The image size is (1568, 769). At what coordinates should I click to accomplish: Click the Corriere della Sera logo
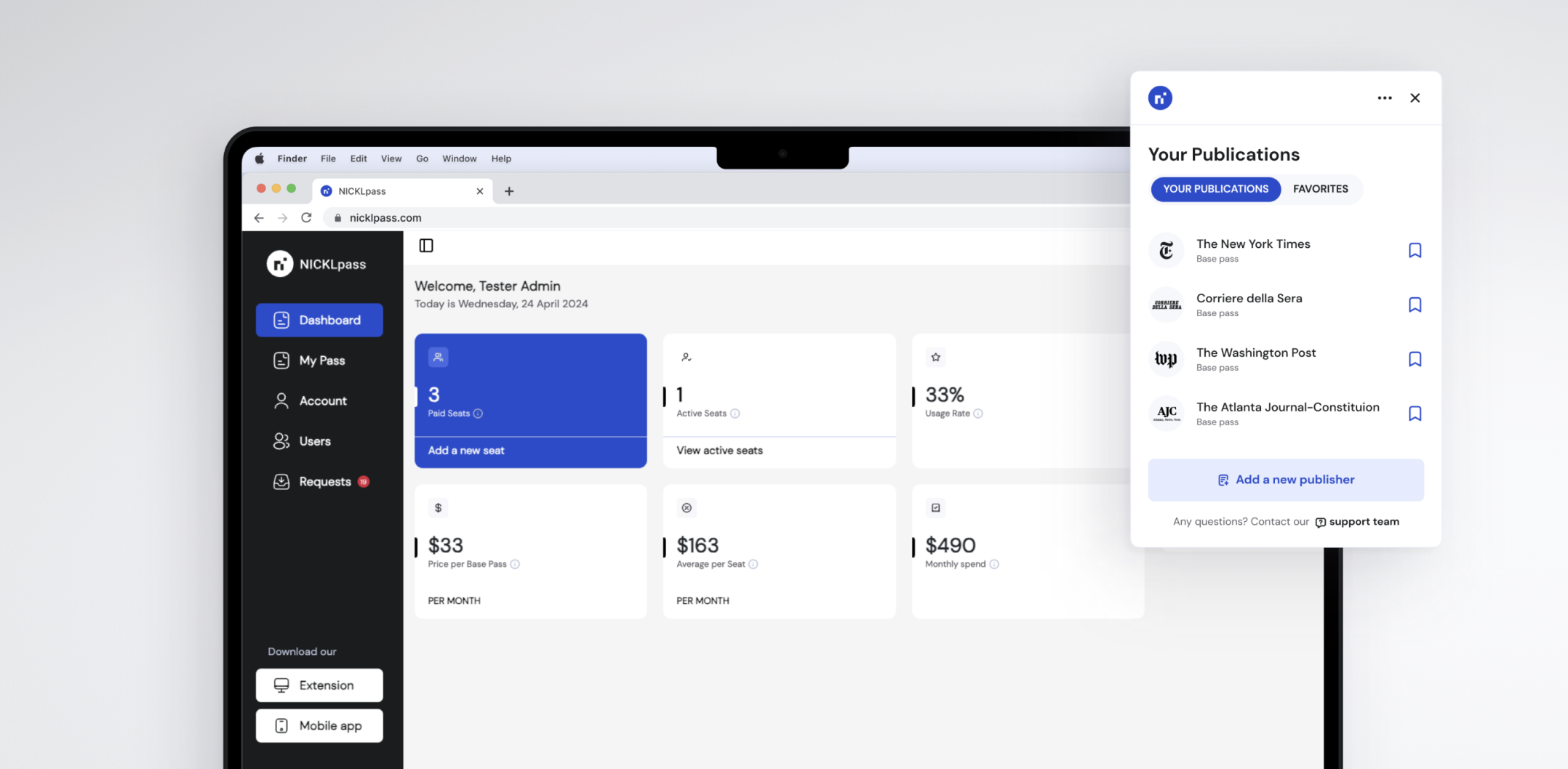pos(1167,305)
